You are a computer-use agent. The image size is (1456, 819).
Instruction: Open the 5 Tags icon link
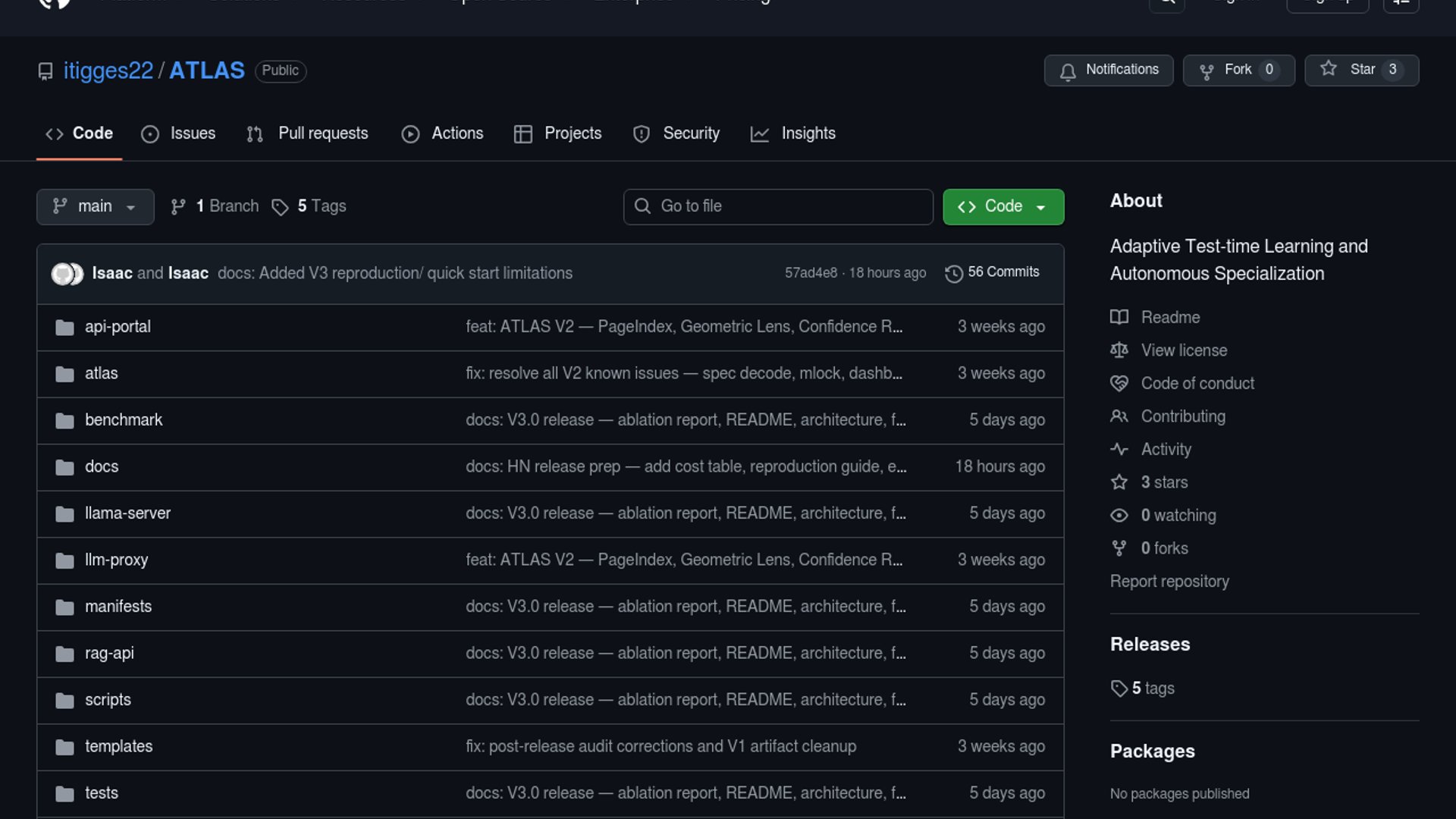(x=281, y=207)
